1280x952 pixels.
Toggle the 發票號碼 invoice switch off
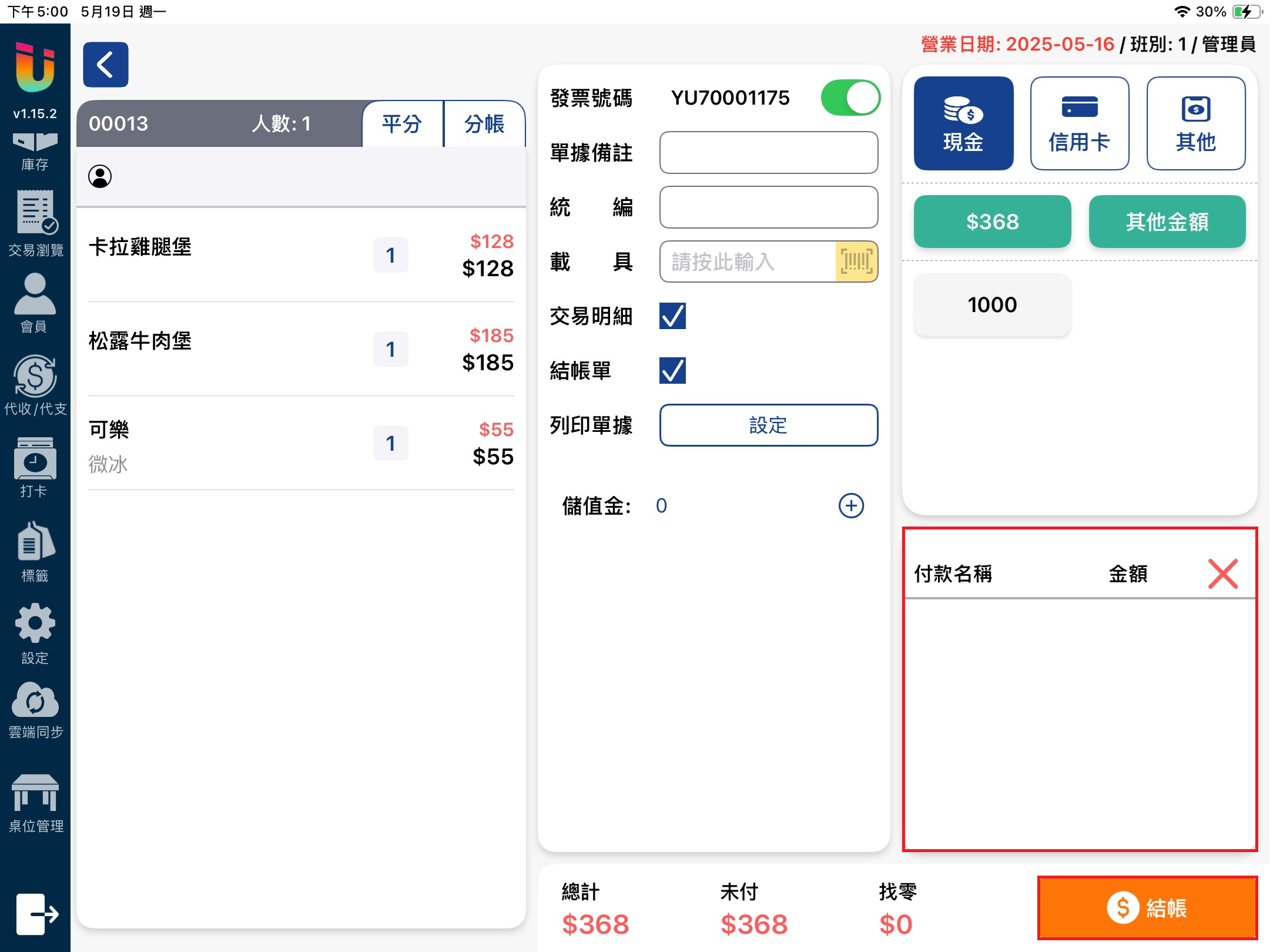[850, 98]
